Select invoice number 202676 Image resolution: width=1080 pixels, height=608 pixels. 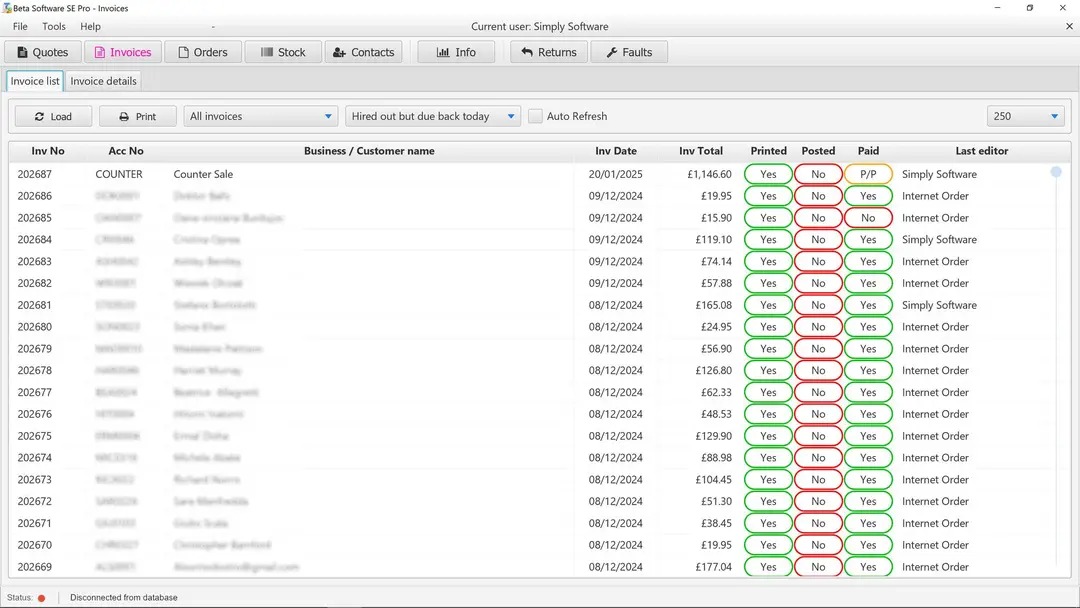pos(34,414)
